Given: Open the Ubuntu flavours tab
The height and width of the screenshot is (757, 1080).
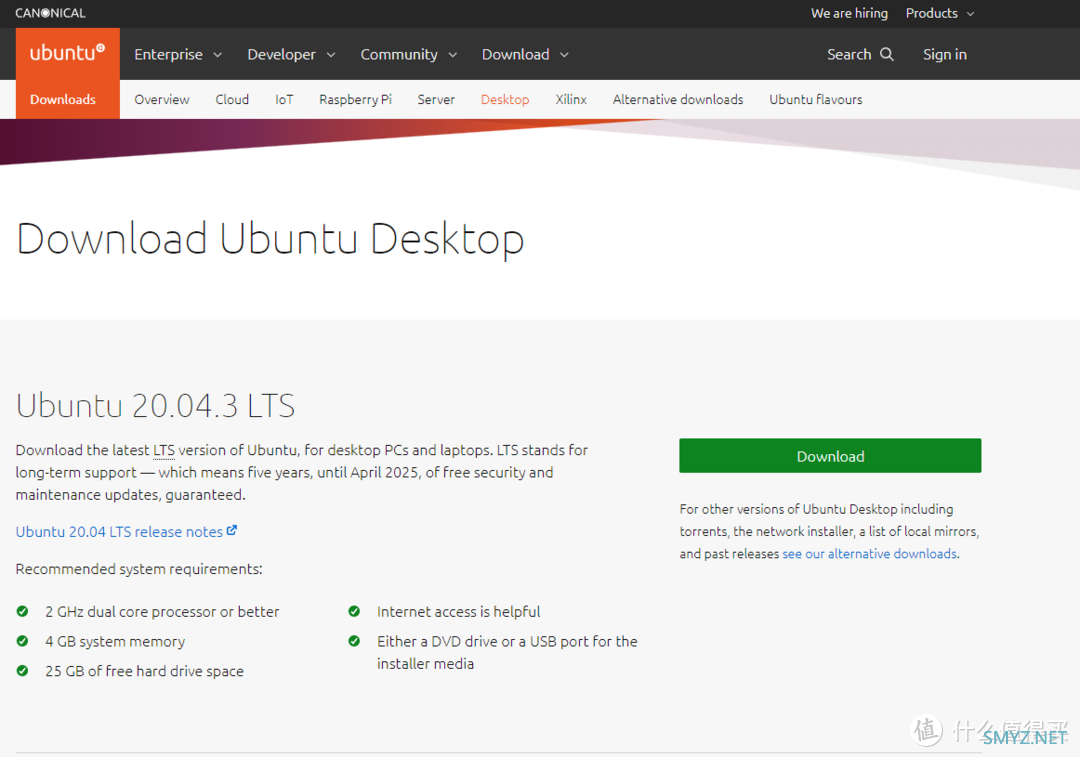Looking at the screenshot, I should [x=816, y=99].
